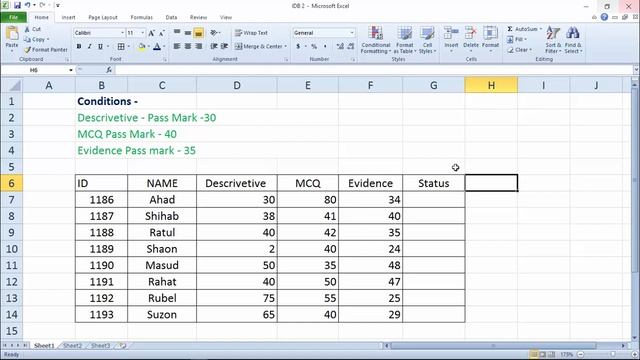640x360 pixels.
Task: Open Excel Help question mark icon
Action: click(604, 17)
